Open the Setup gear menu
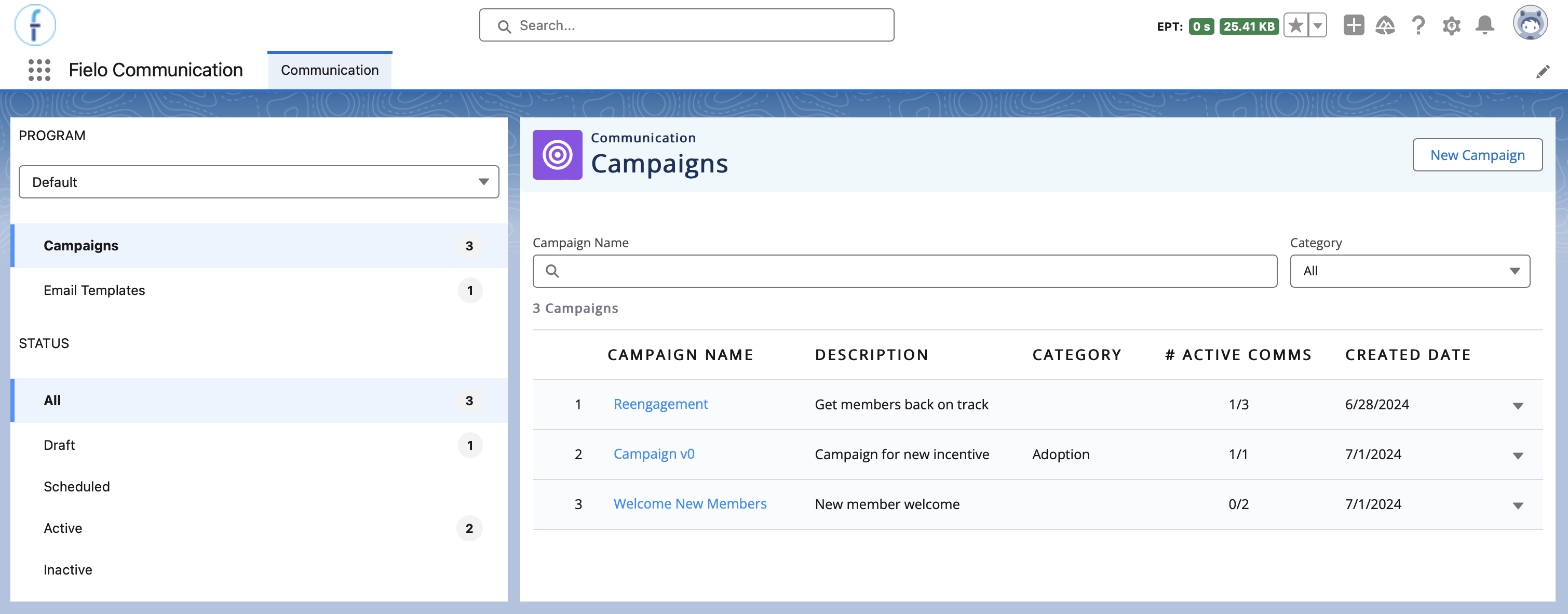 coord(1451,25)
